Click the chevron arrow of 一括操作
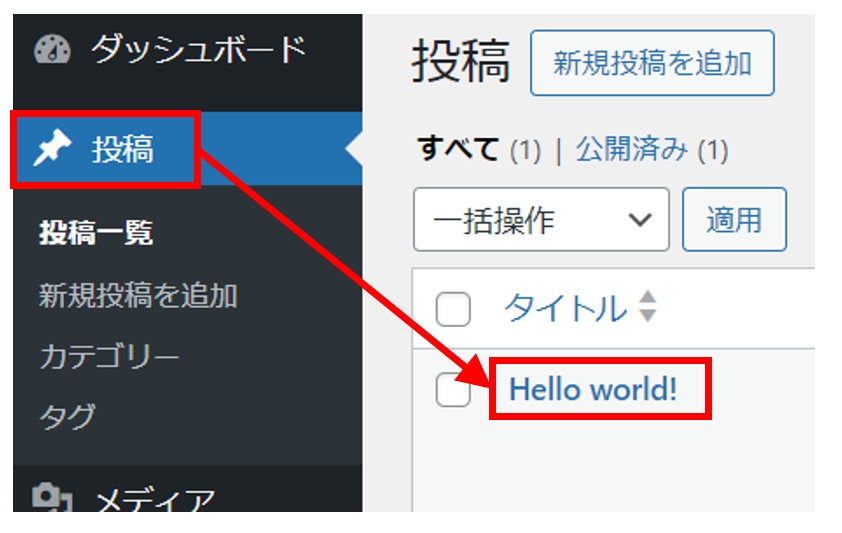The image size is (842, 533). [x=636, y=220]
